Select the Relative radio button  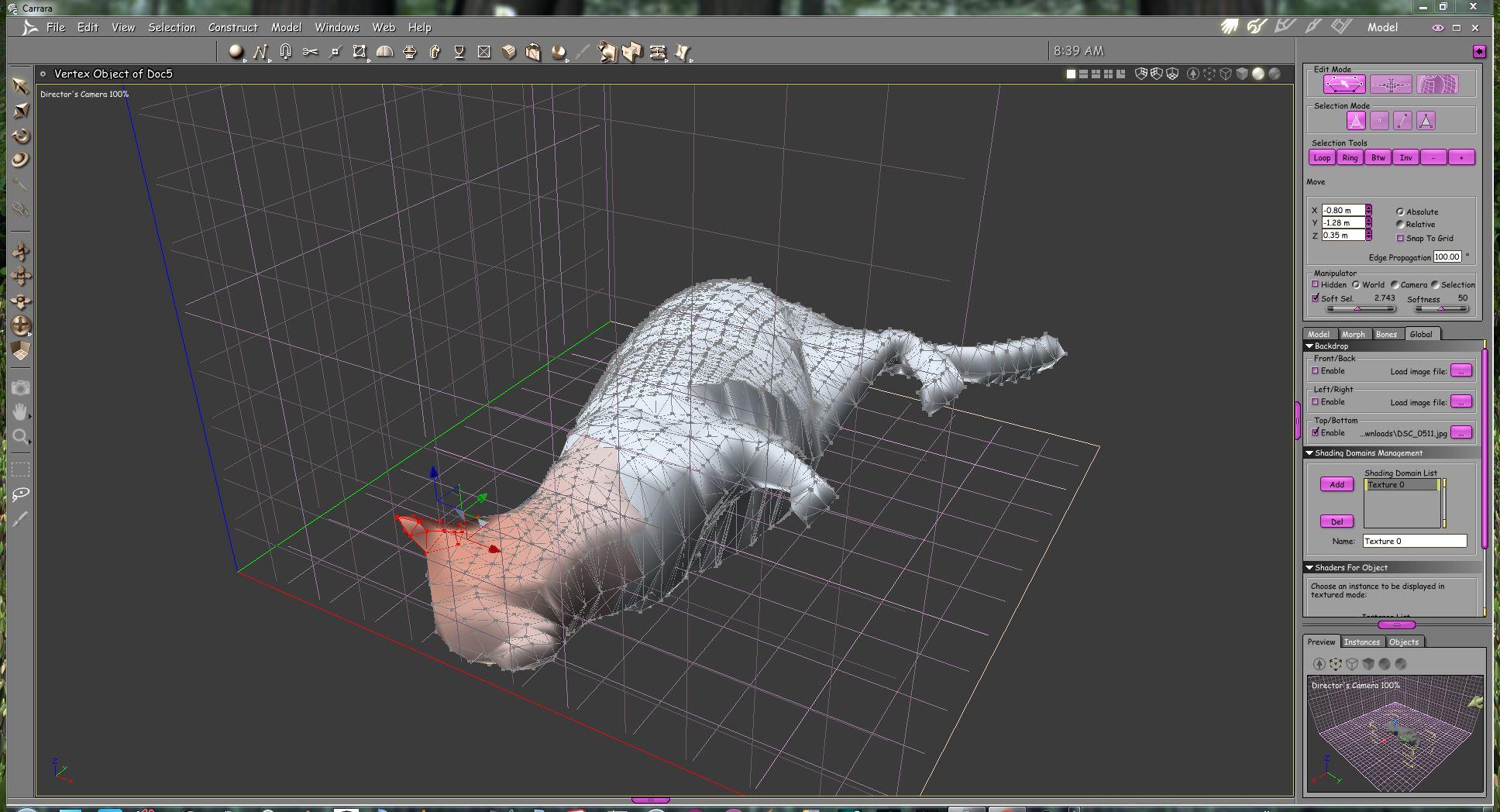[1400, 224]
